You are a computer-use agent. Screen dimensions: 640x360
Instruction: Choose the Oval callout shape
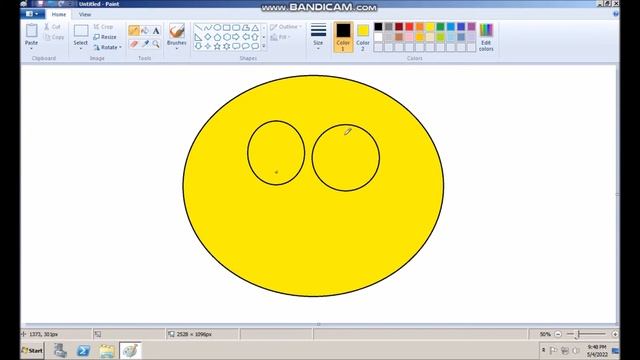click(245, 46)
